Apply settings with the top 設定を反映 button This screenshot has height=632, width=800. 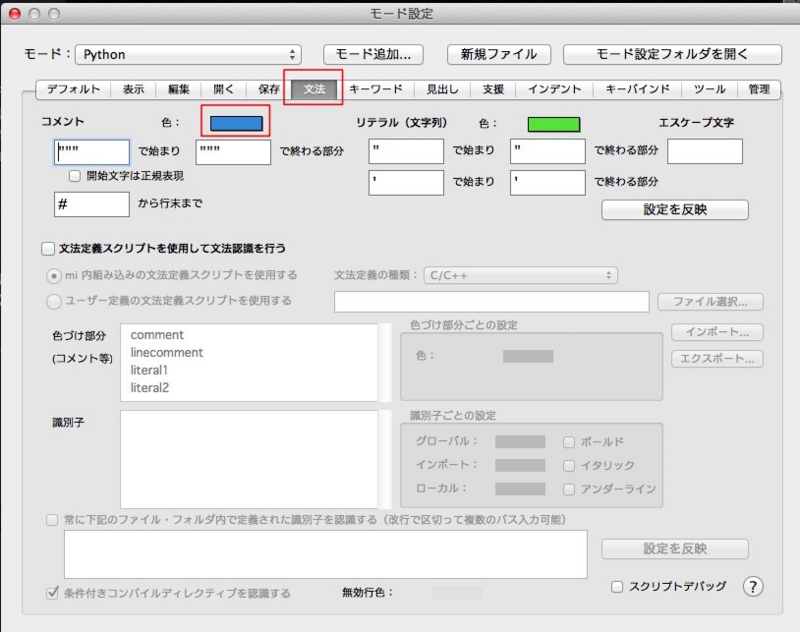click(674, 210)
